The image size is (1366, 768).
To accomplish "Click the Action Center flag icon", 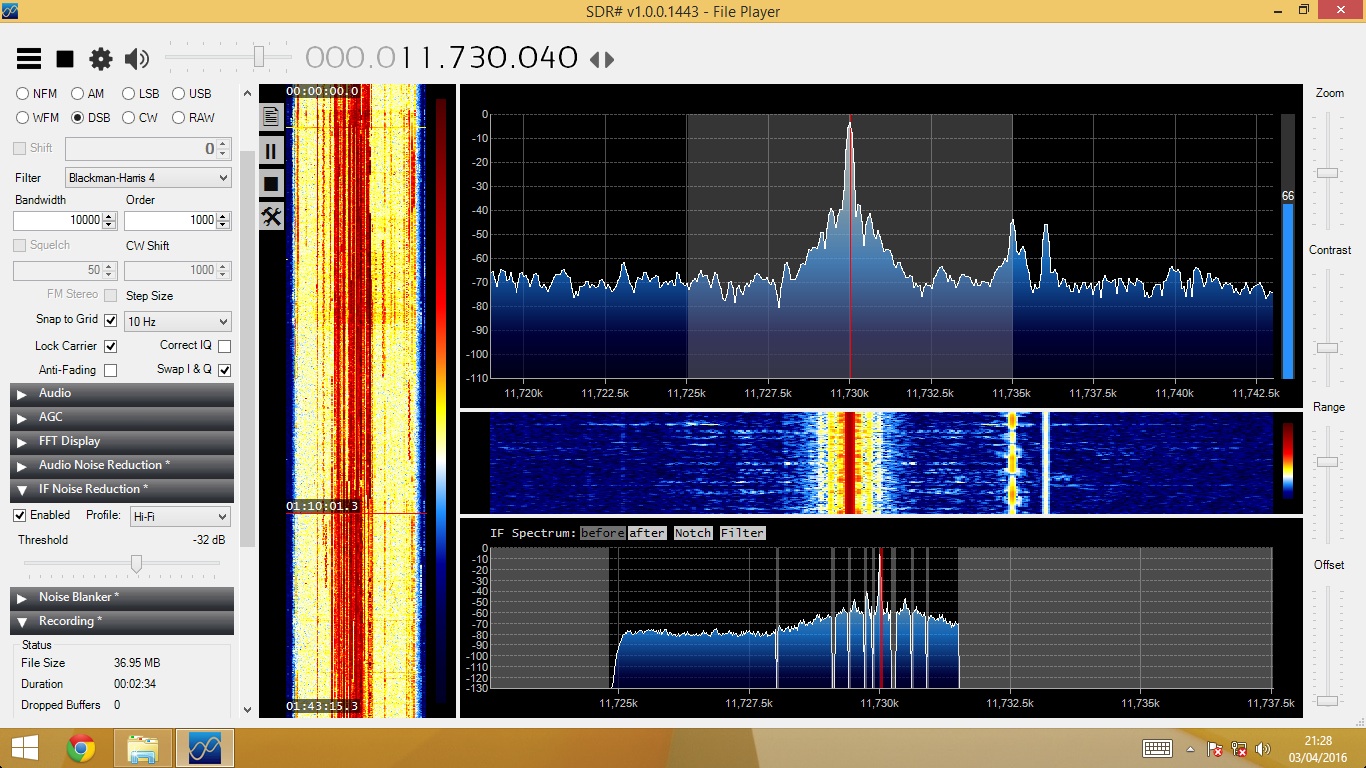I will (1215, 748).
